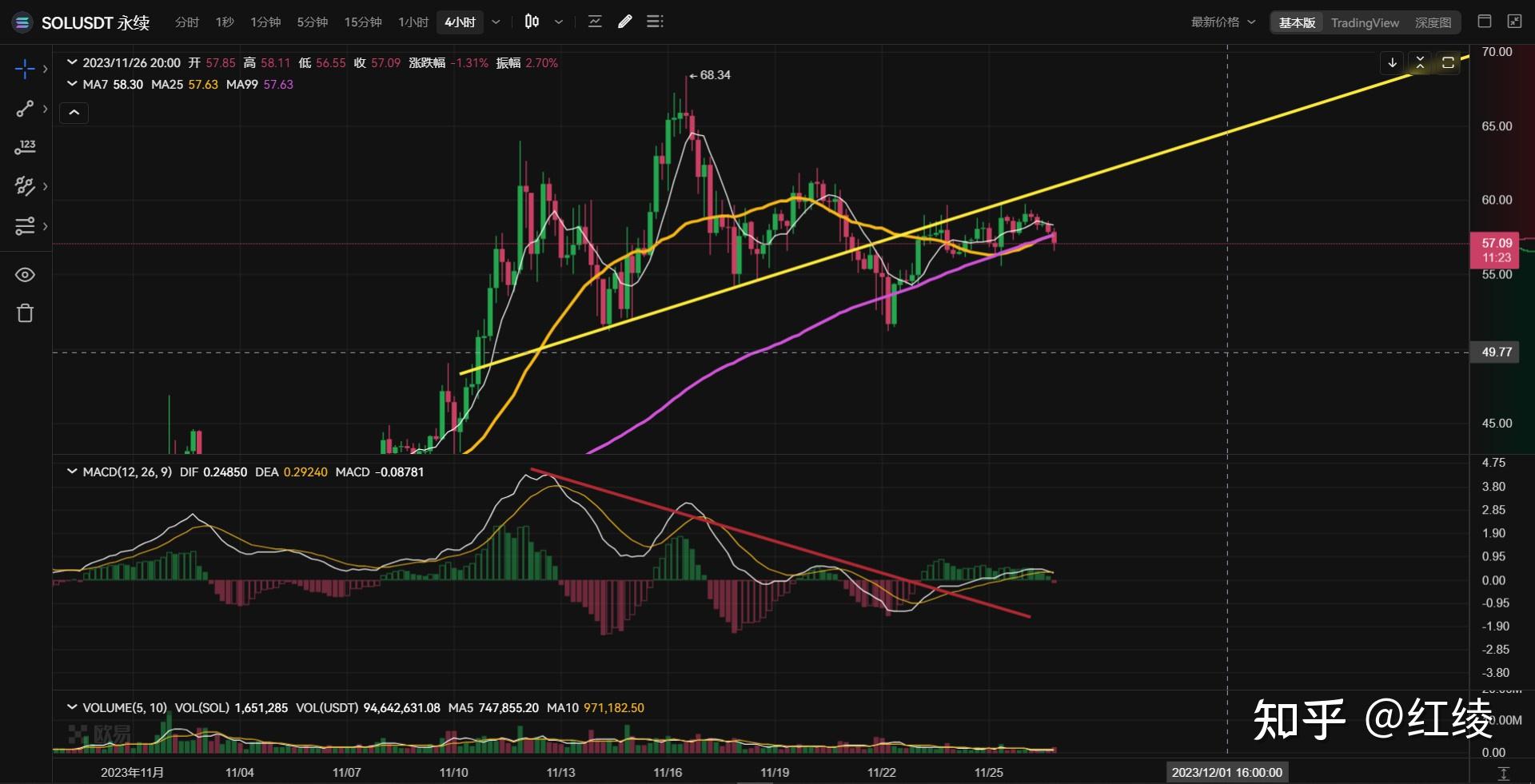The width and height of the screenshot is (1535, 784).
Task: Collapse the OHLC data legend row
Action: coord(72,62)
